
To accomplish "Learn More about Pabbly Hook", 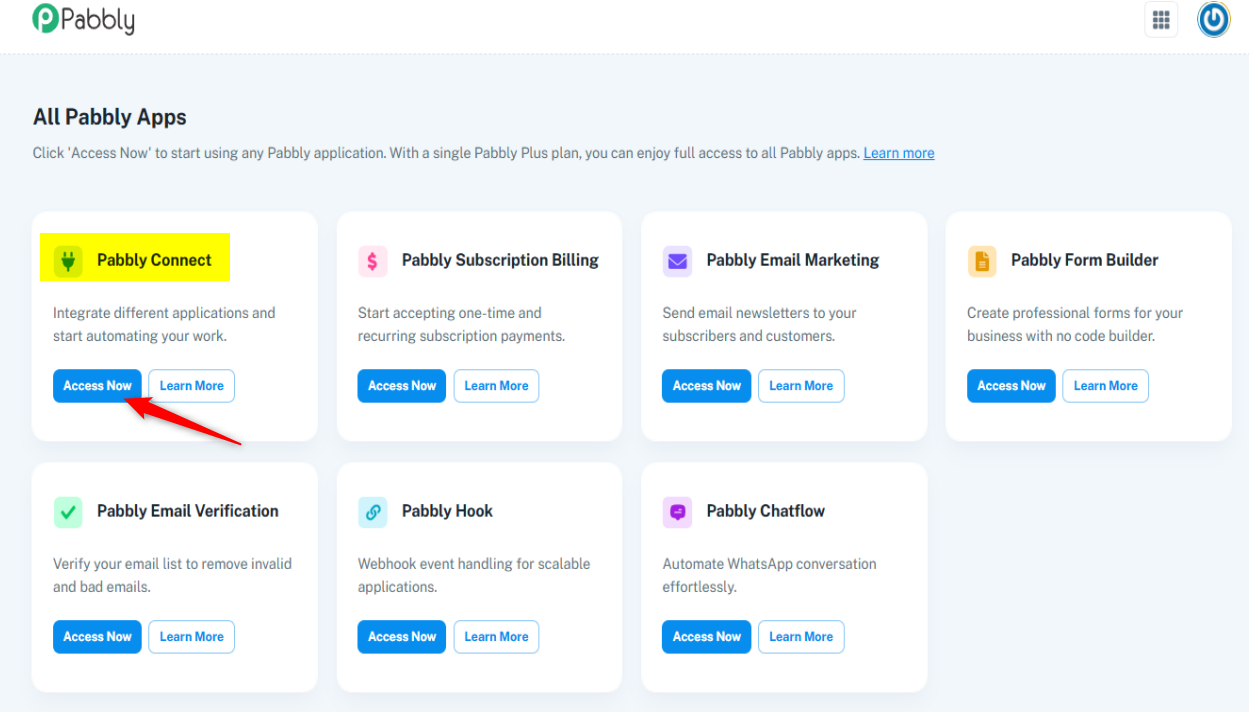I will (496, 637).
